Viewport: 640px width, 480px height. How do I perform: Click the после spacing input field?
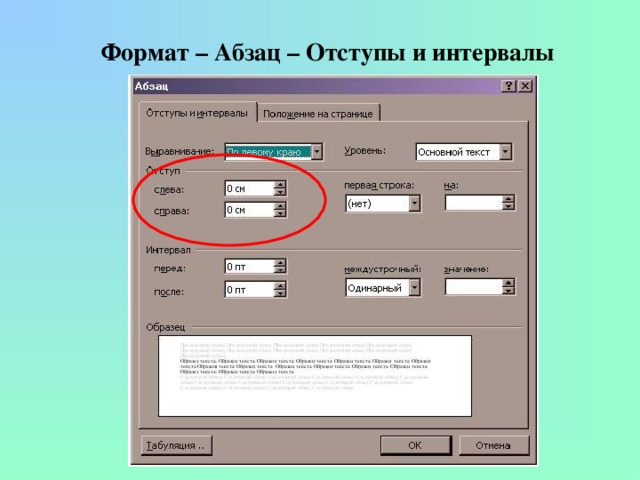(250, 290)
